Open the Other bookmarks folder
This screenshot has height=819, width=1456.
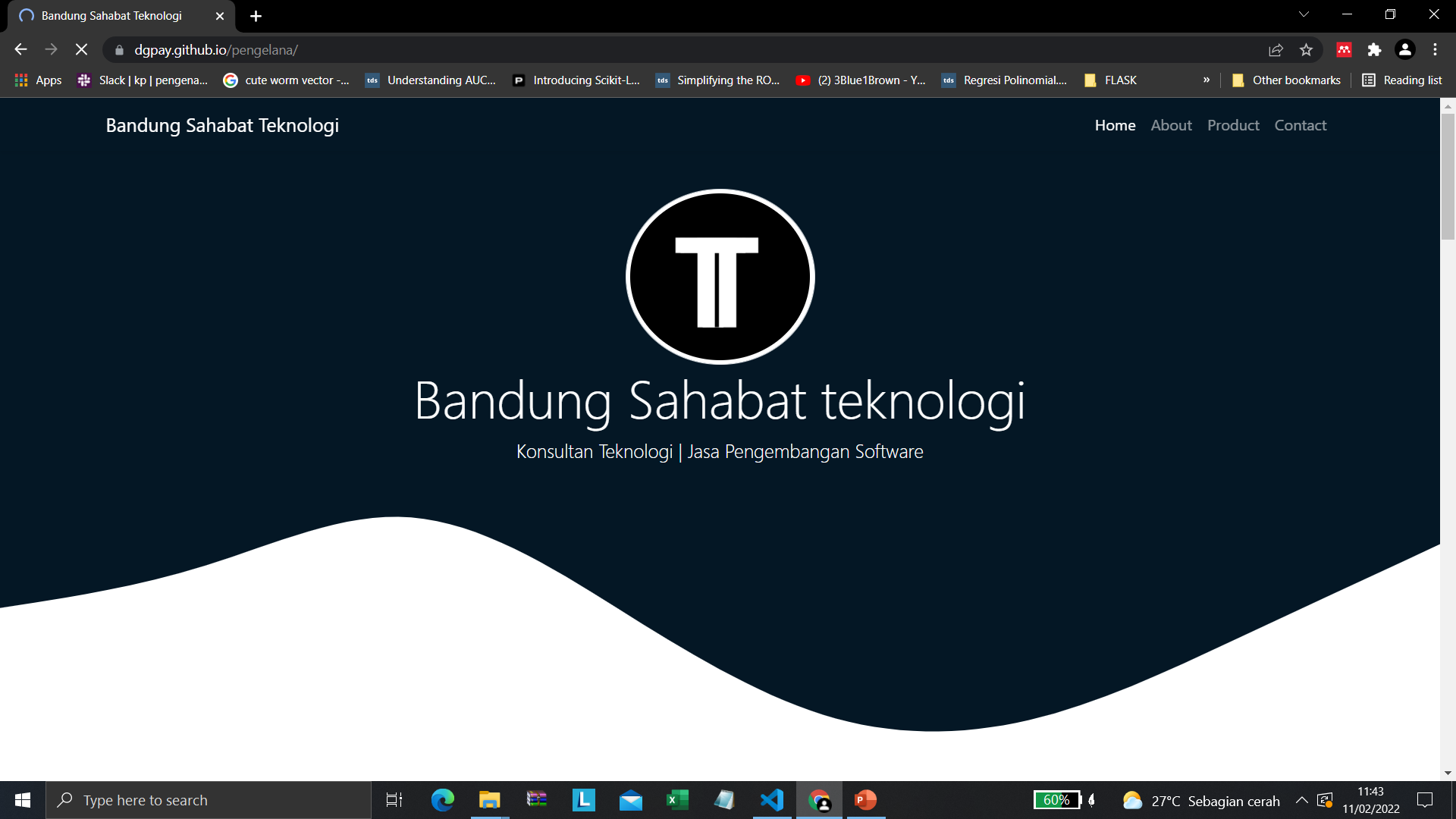click(1286, 80)
